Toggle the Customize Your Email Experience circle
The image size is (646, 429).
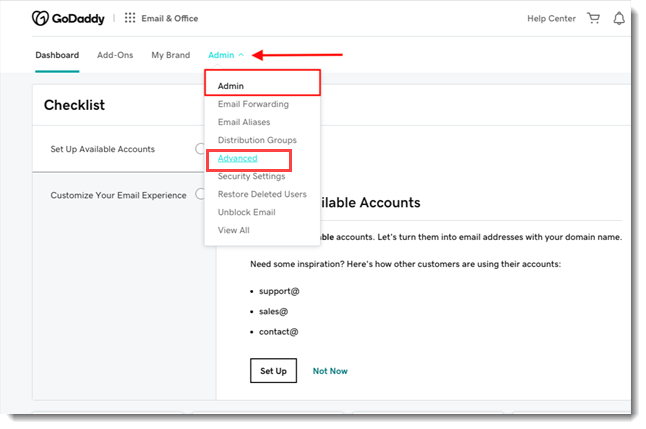[201, 194]
